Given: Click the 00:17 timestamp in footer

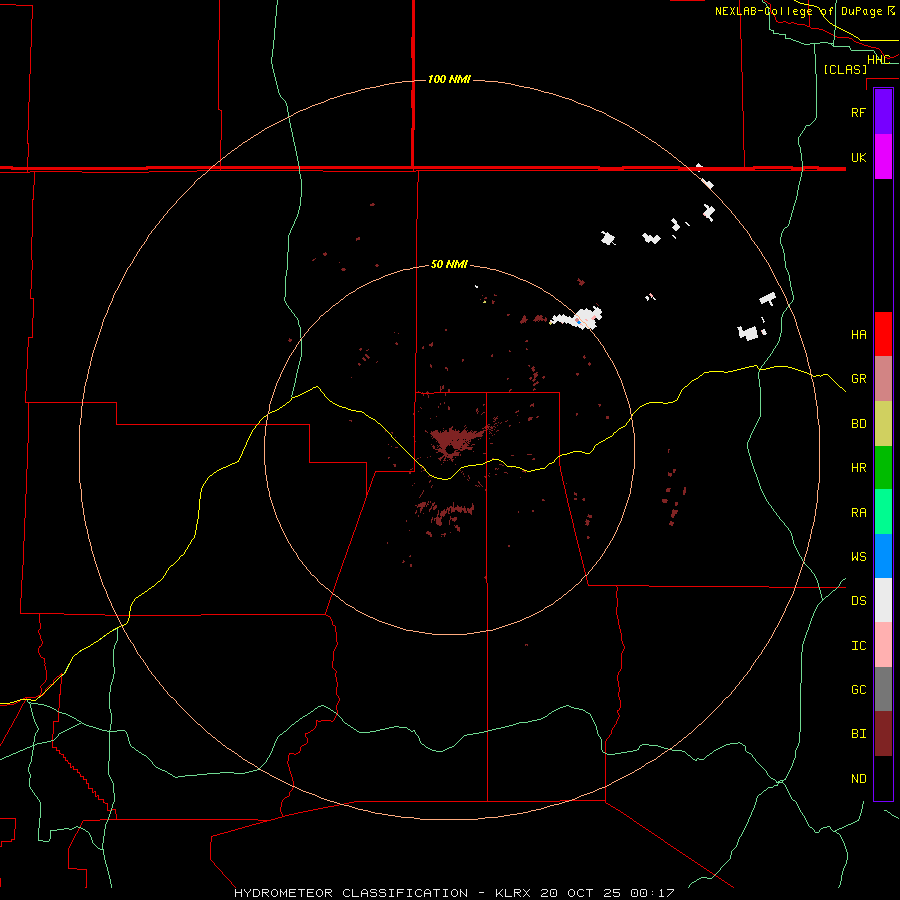Looking at the screenshot, I should (651, 893).
